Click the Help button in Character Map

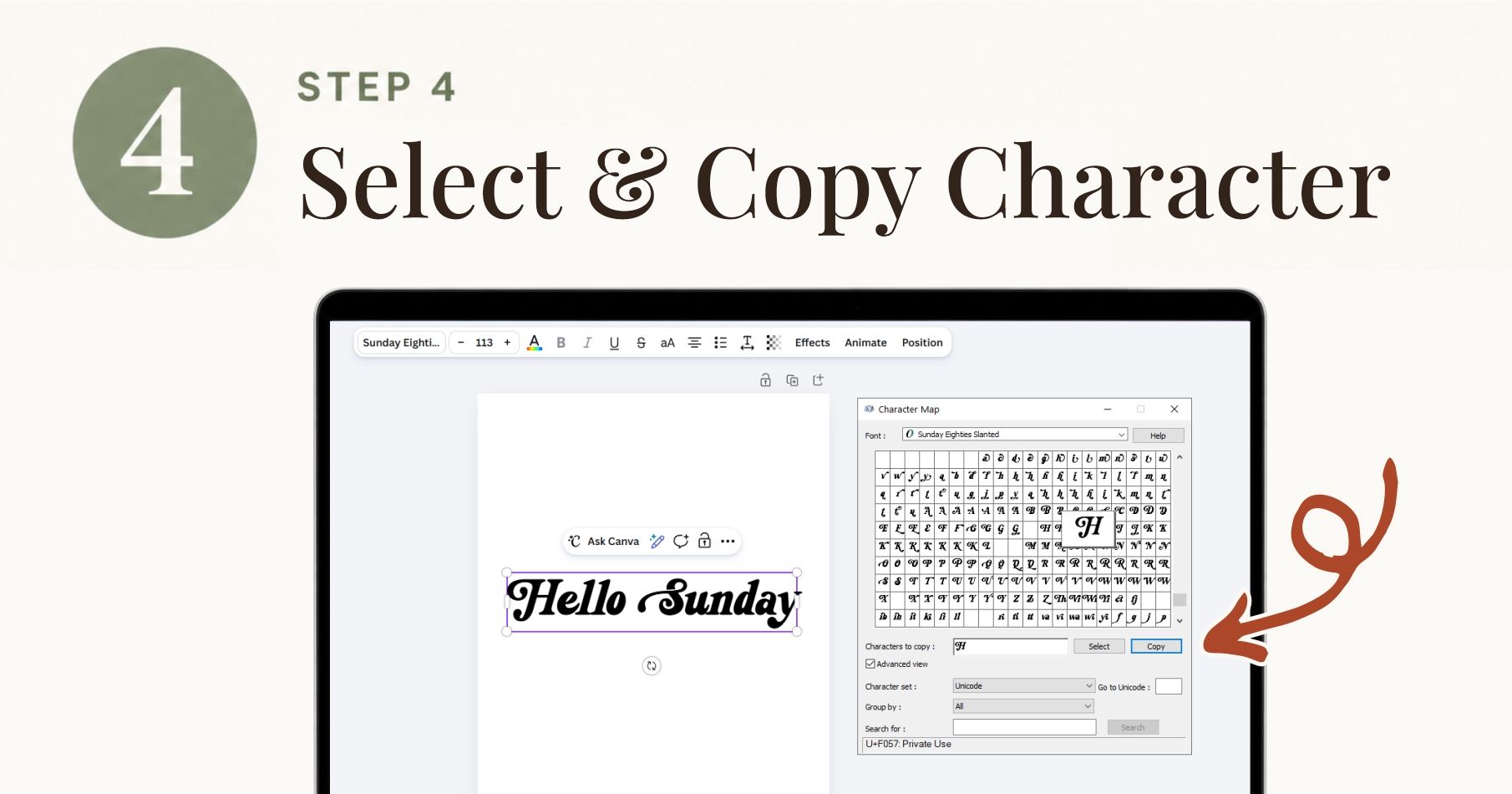1158,435
